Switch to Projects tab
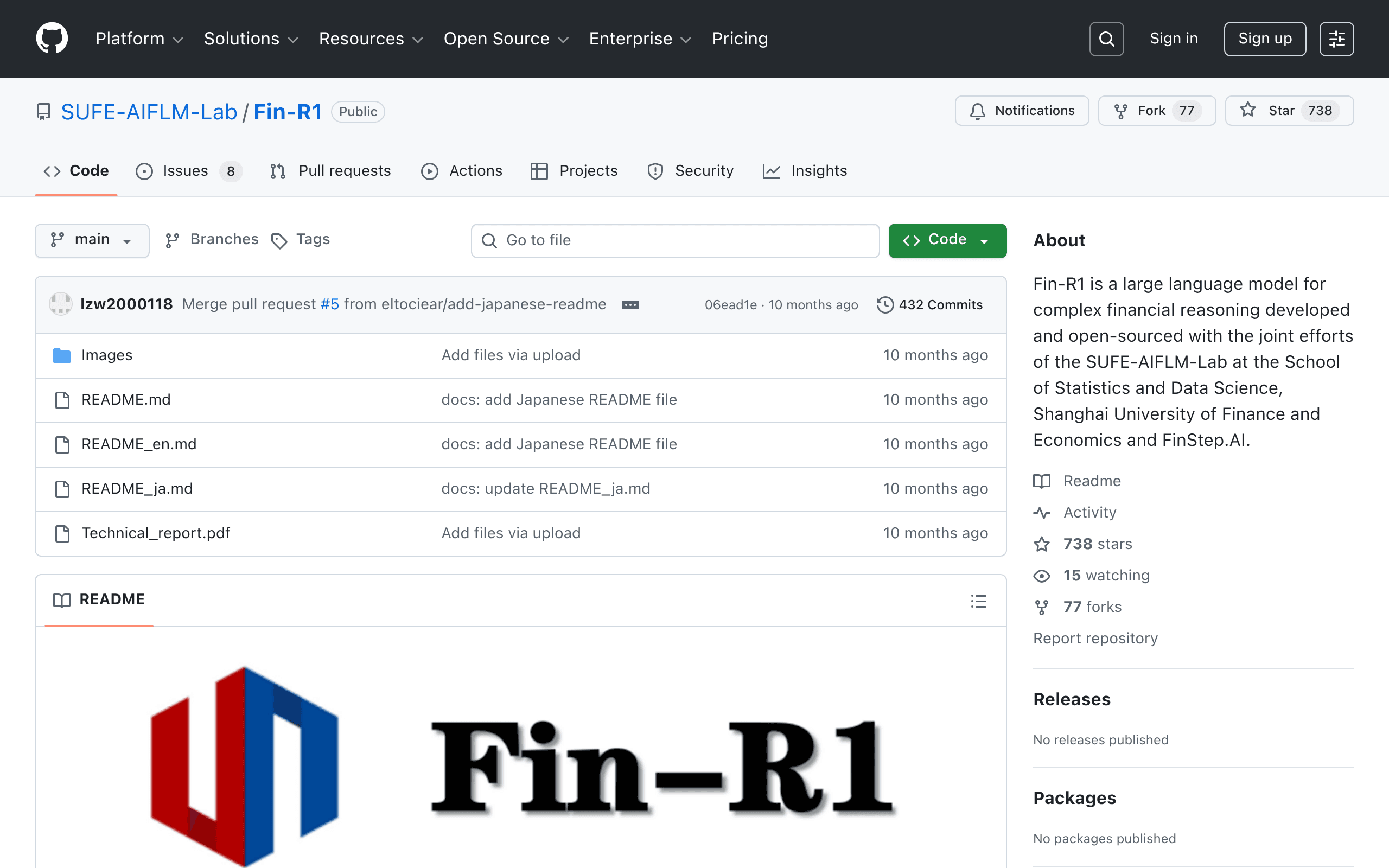1389x868 pixels. click(574, 171)
